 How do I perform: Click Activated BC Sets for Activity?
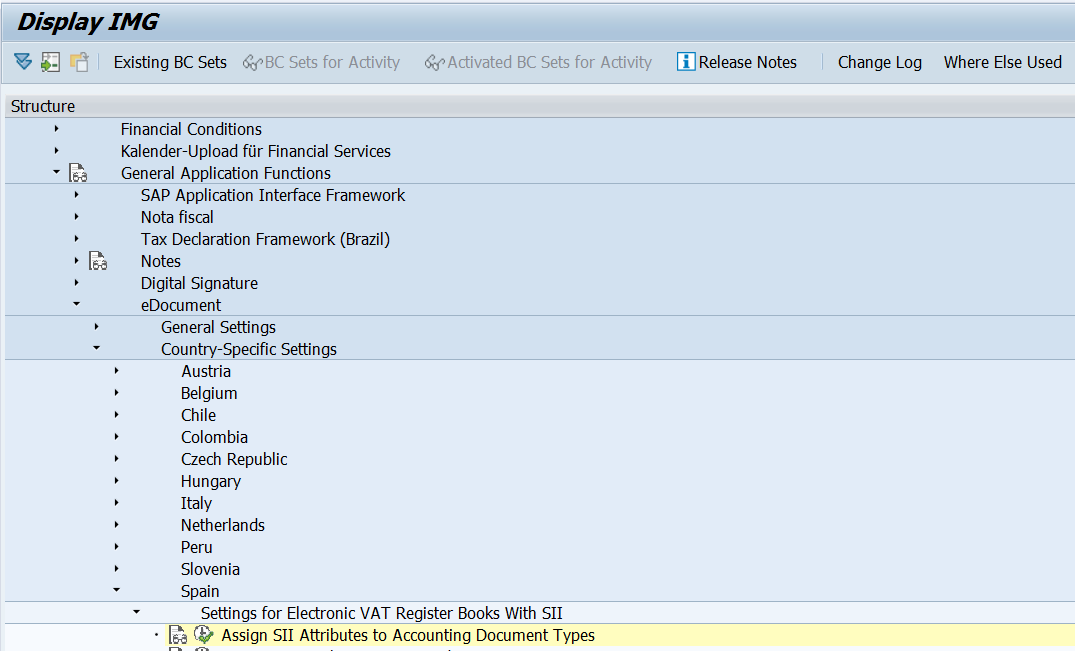tap(538, 62)
